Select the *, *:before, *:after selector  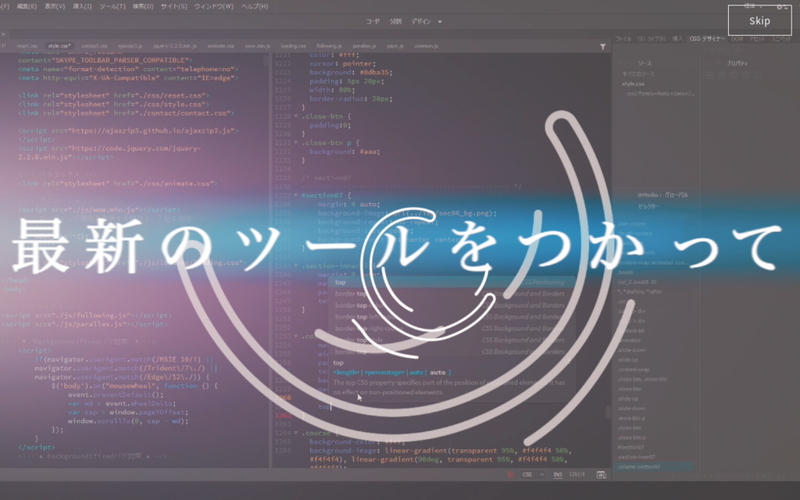[x=640, y=292]
